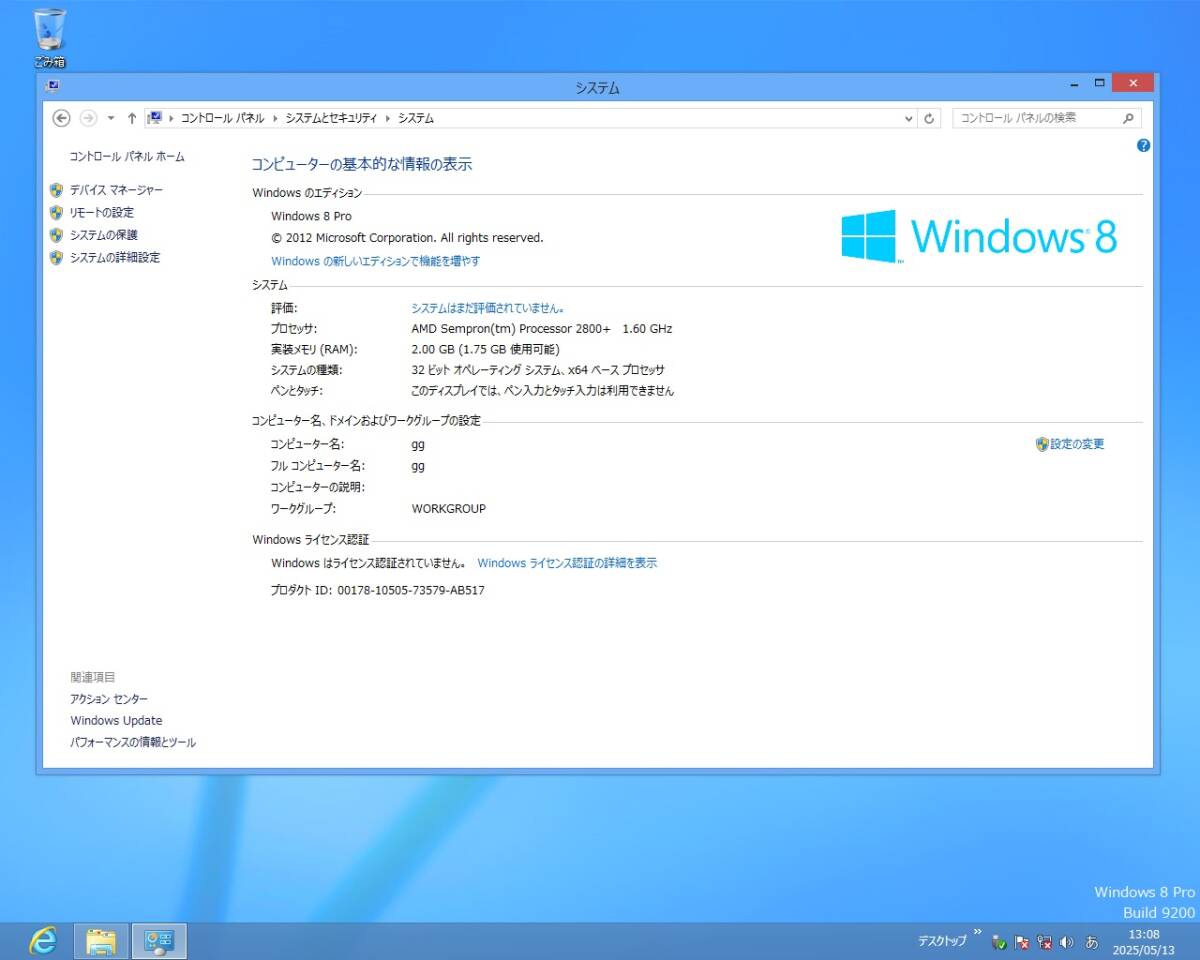
Task: Click the ごみ箱 desktop icon
Action: click(x=50, y=38)
